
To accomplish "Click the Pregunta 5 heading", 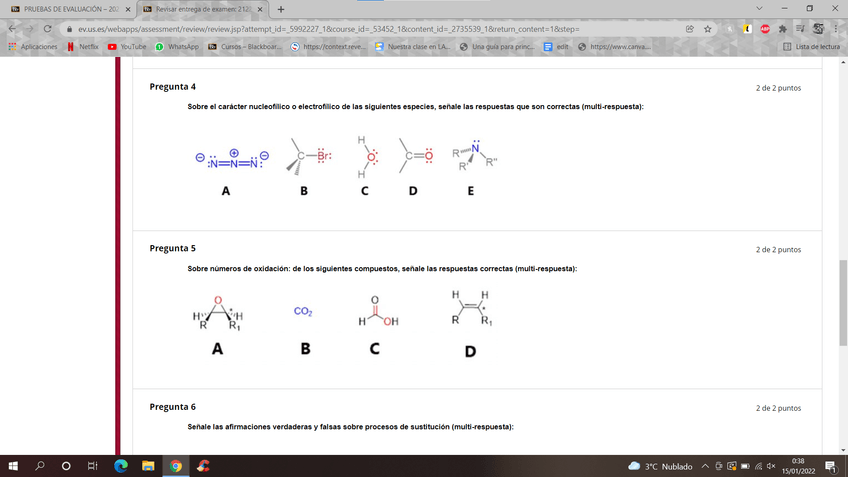I will point(173,248).
